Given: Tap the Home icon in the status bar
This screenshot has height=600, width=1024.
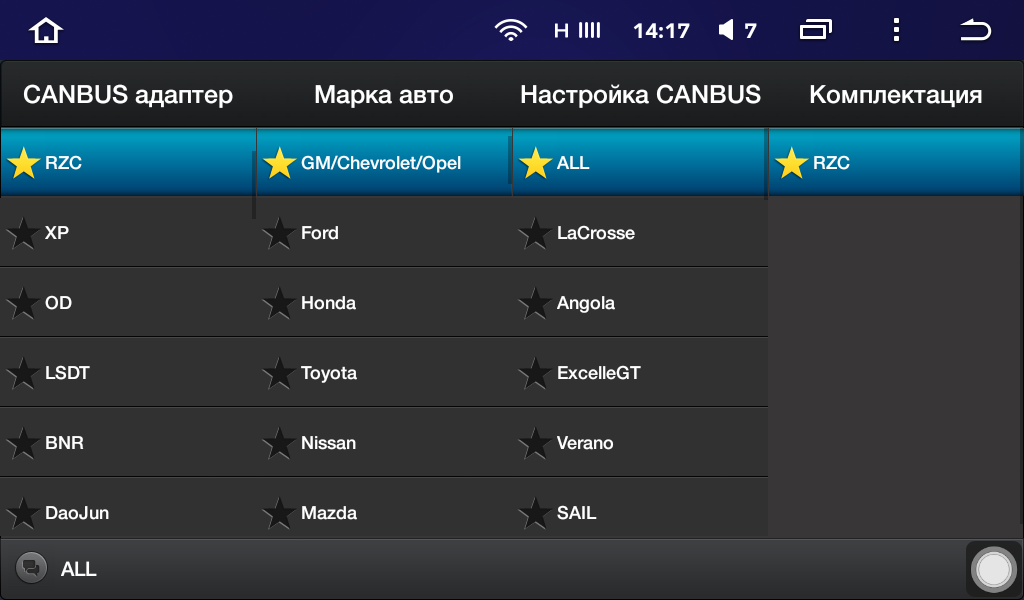Looking at the screenshot, I should (46, 31).
